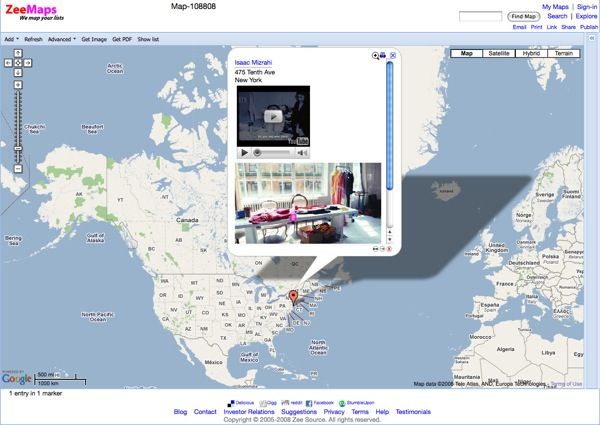This screenshot has width=600, height=425.
Task: Switch to Satellite view type
Action: 499,54
